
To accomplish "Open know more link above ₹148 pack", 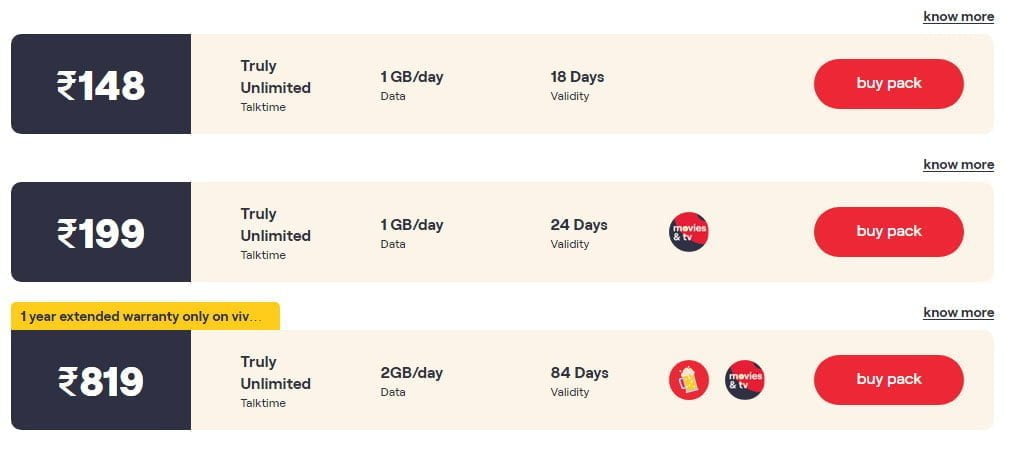I will [958, 17].
